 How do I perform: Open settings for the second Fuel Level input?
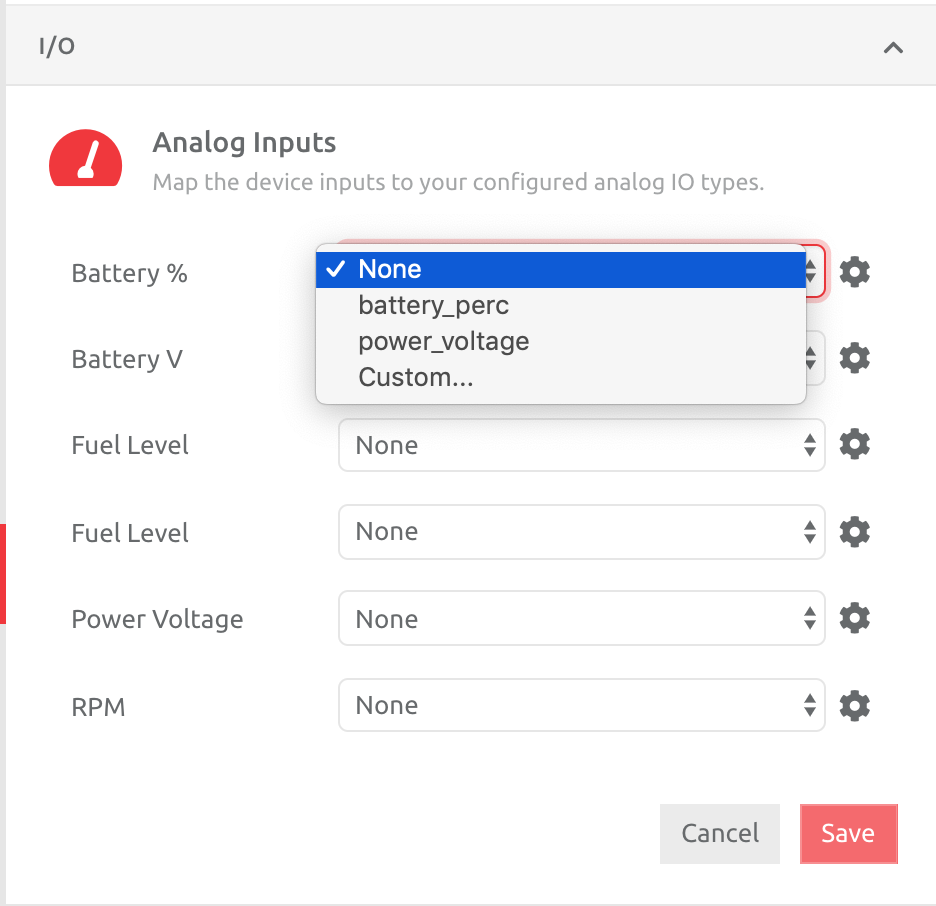pos(854,531)
